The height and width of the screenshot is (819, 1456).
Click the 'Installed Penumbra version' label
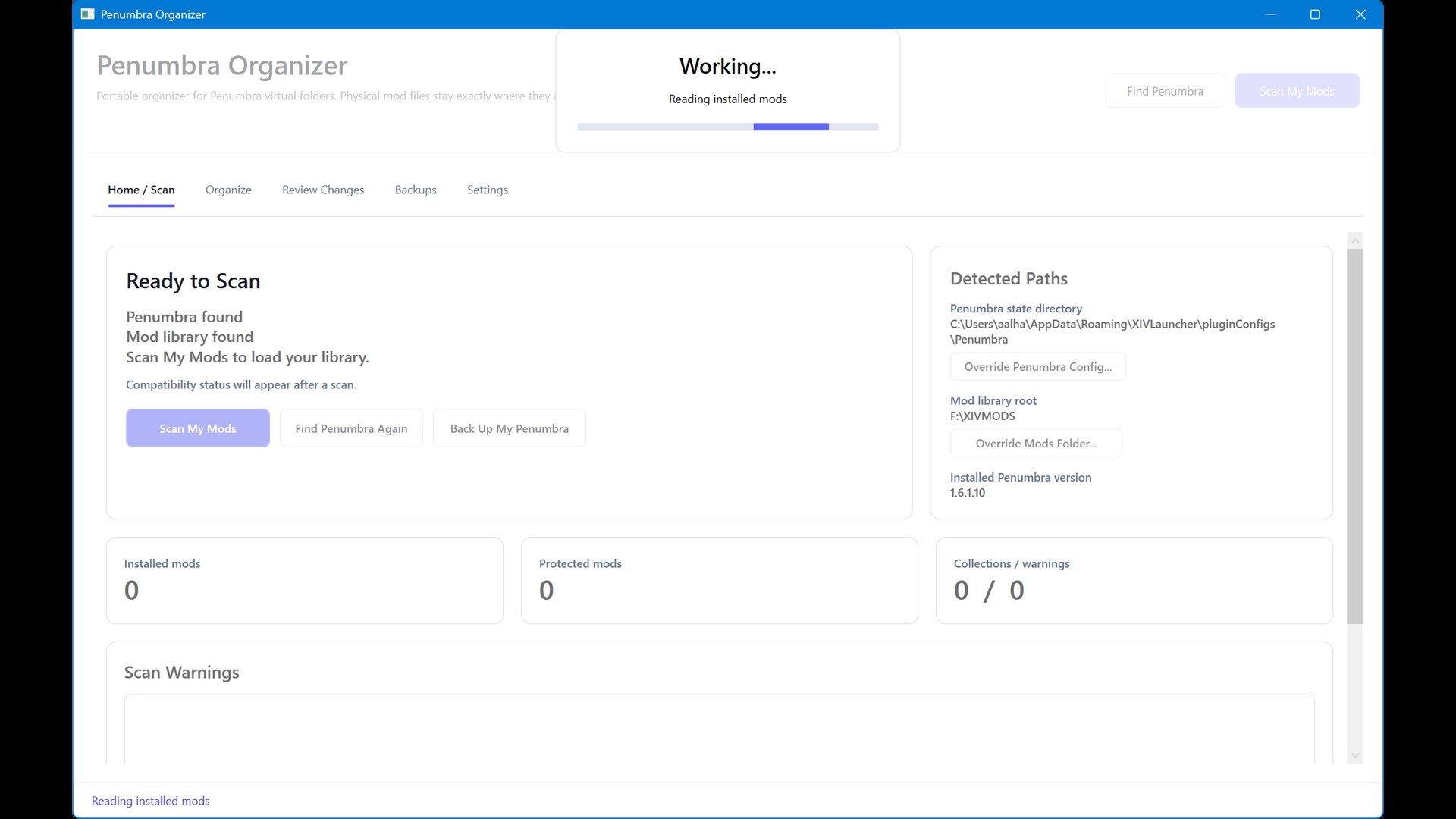(1021, 477)
